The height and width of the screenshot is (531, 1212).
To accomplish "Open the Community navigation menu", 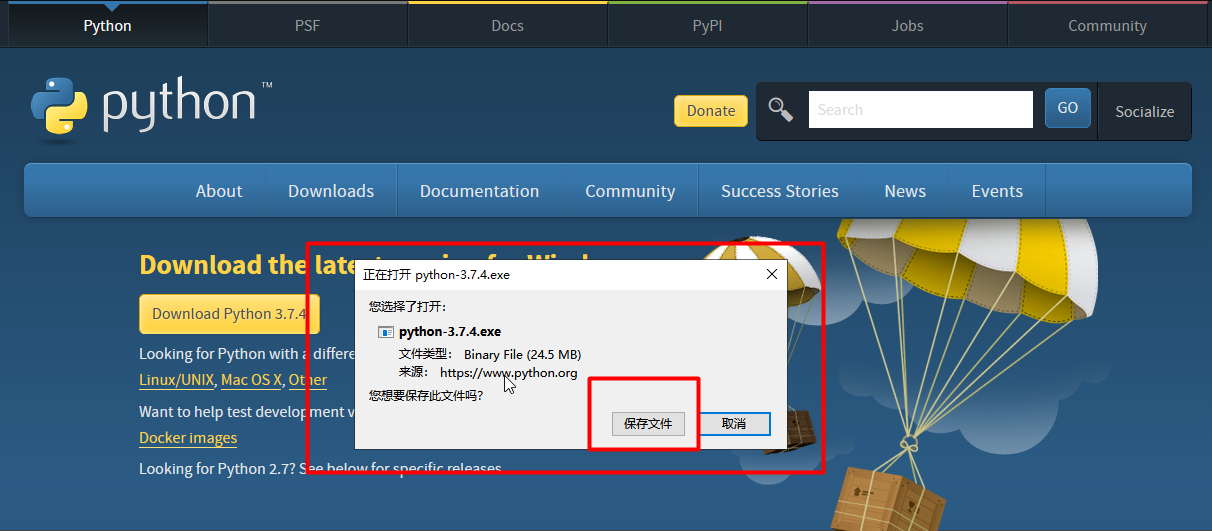I will (x=630, y=191).
